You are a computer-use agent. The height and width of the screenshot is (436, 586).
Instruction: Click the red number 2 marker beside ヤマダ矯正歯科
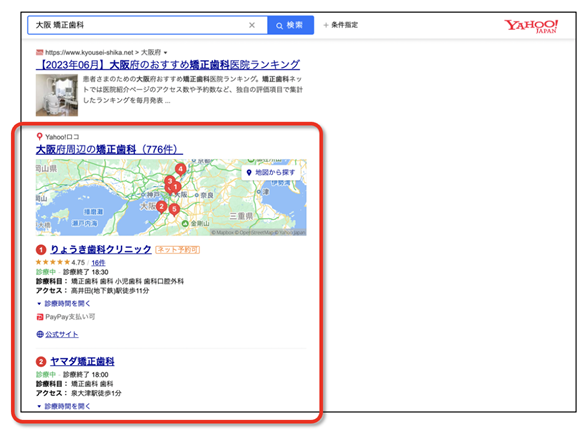point(41,362)
